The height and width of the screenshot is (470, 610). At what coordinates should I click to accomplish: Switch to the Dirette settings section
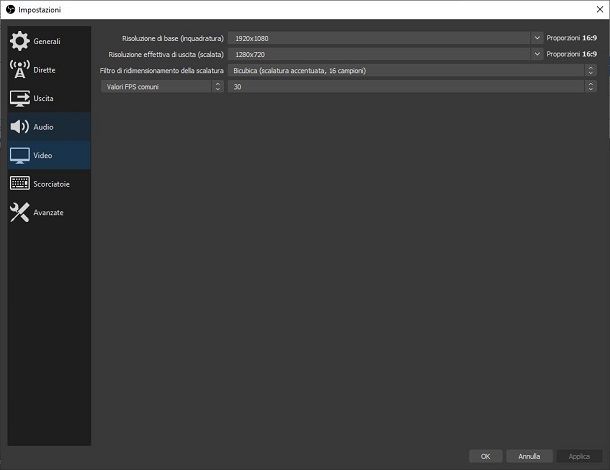49,70
